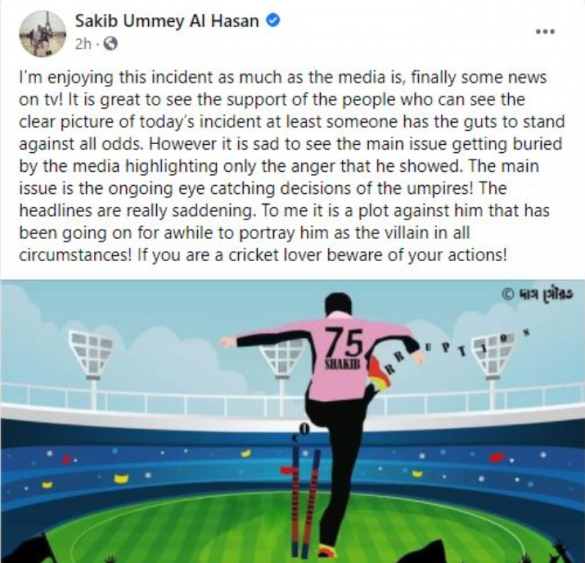This screenshot has width=585, height=563.
Task: Click the copyright watermark on the image
Action: click(537, 294)
